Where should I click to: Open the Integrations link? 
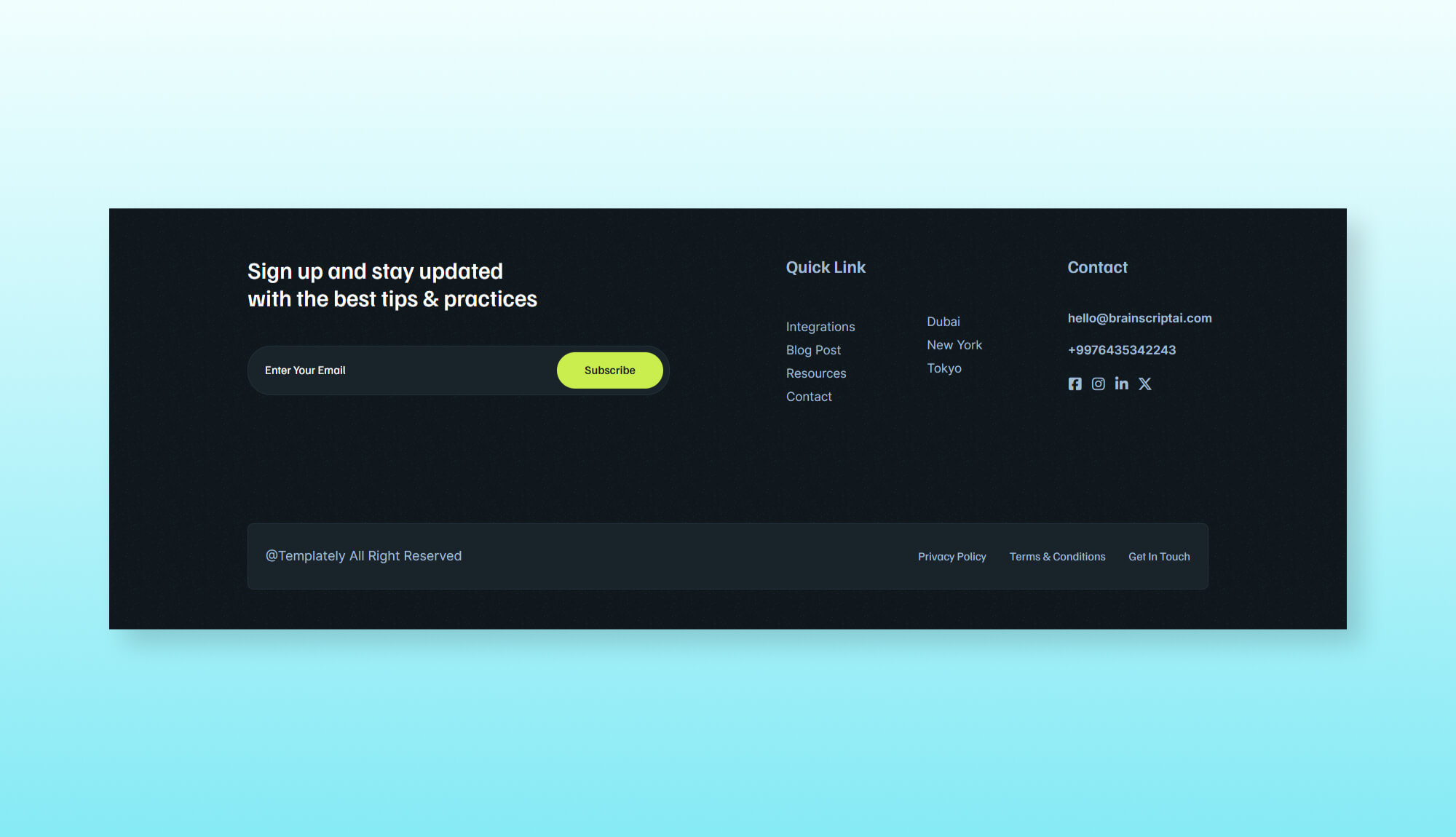(x=820, y=327)
